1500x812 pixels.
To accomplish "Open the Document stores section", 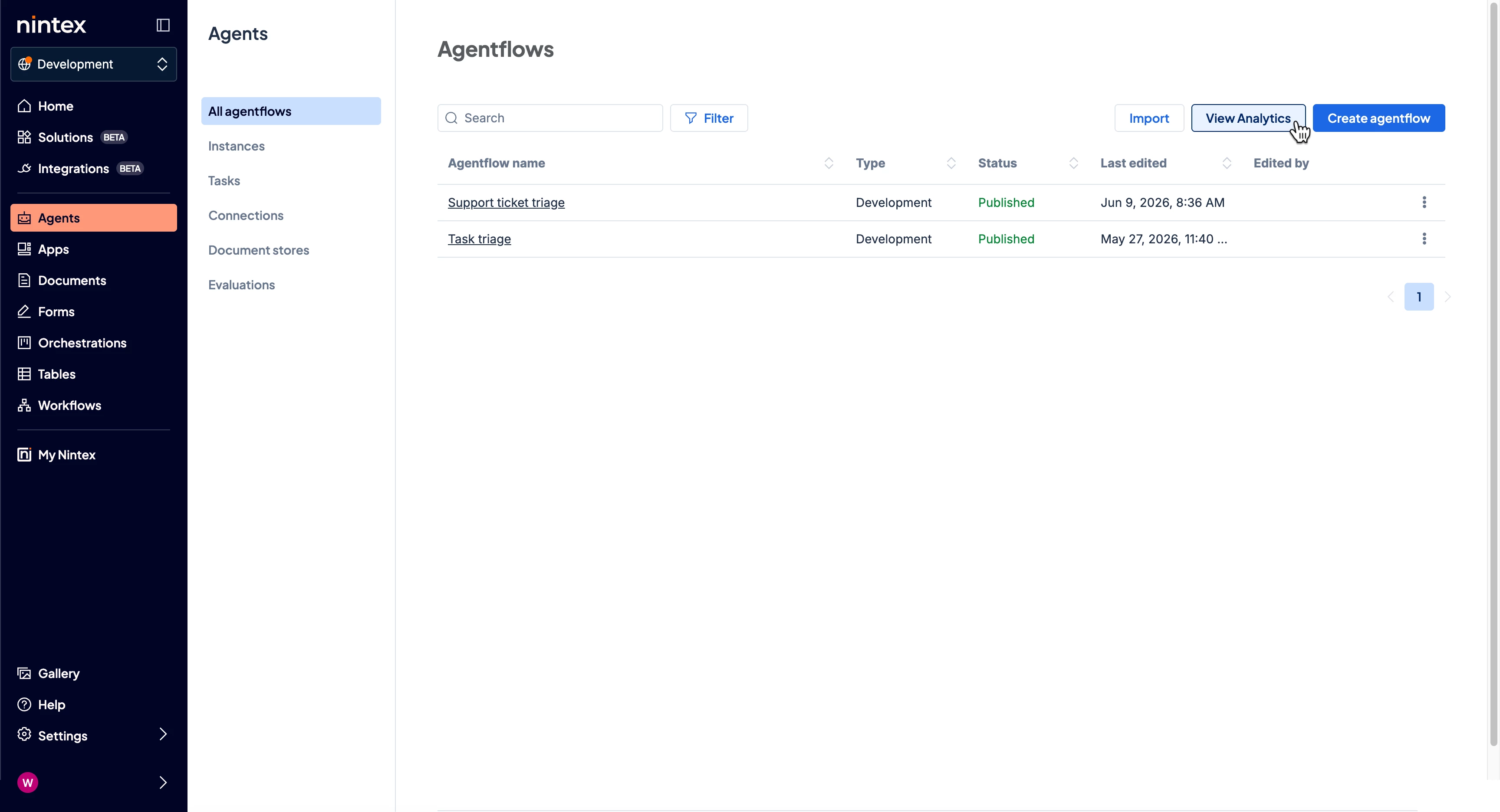I will (x=259, y=250).
